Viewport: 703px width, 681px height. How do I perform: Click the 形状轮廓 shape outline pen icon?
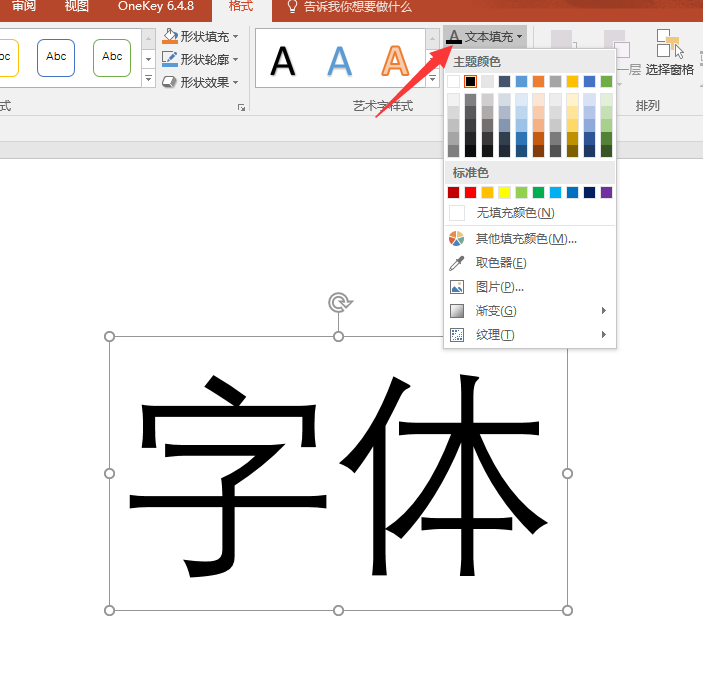click(170, 59)
